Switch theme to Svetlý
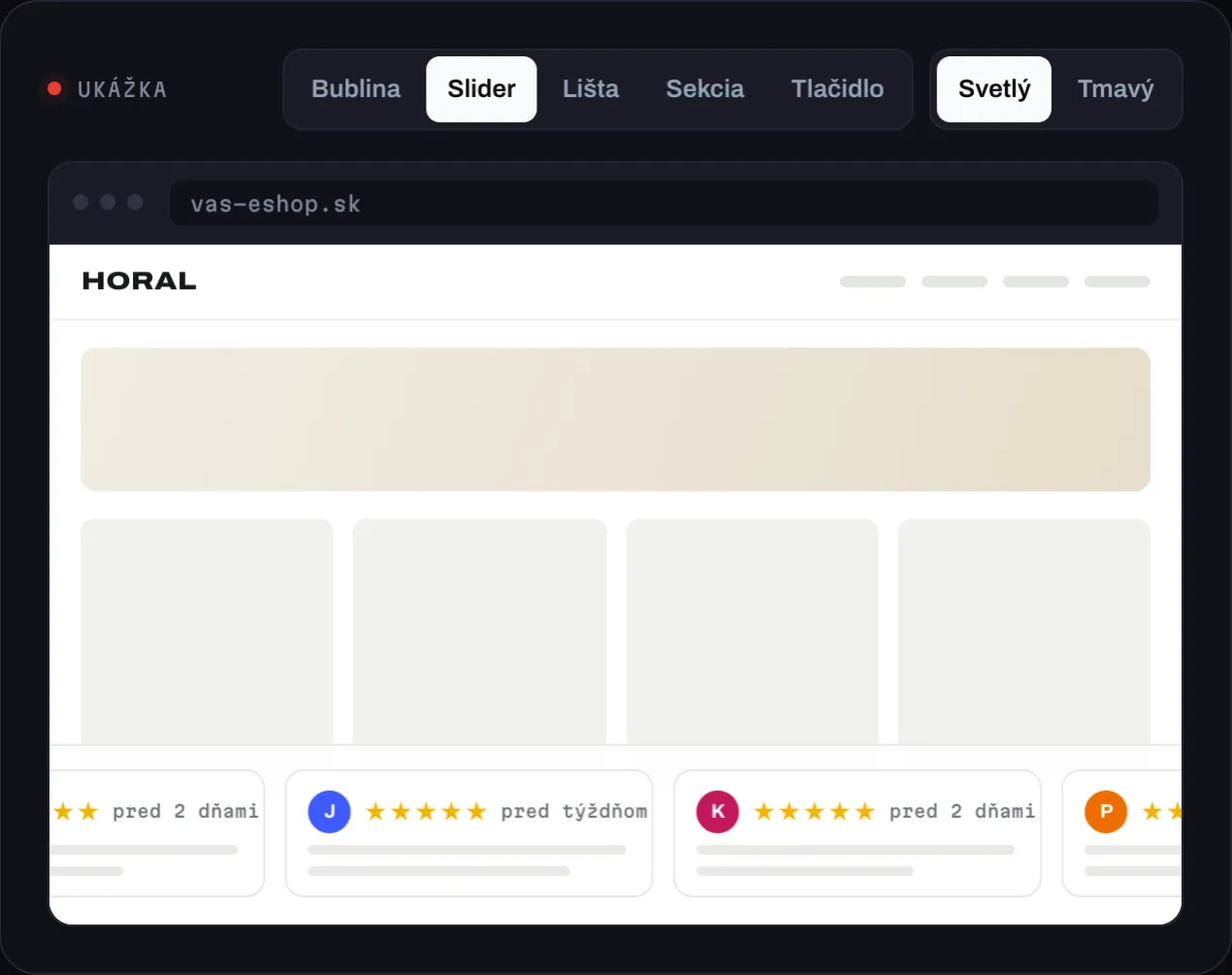The image size is (1232, 975). 994,89
